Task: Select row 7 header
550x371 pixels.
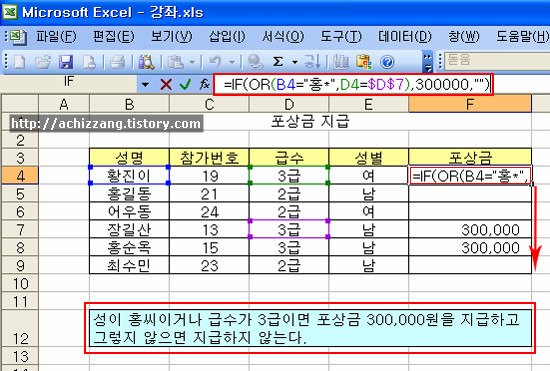Action: (20, 230)
